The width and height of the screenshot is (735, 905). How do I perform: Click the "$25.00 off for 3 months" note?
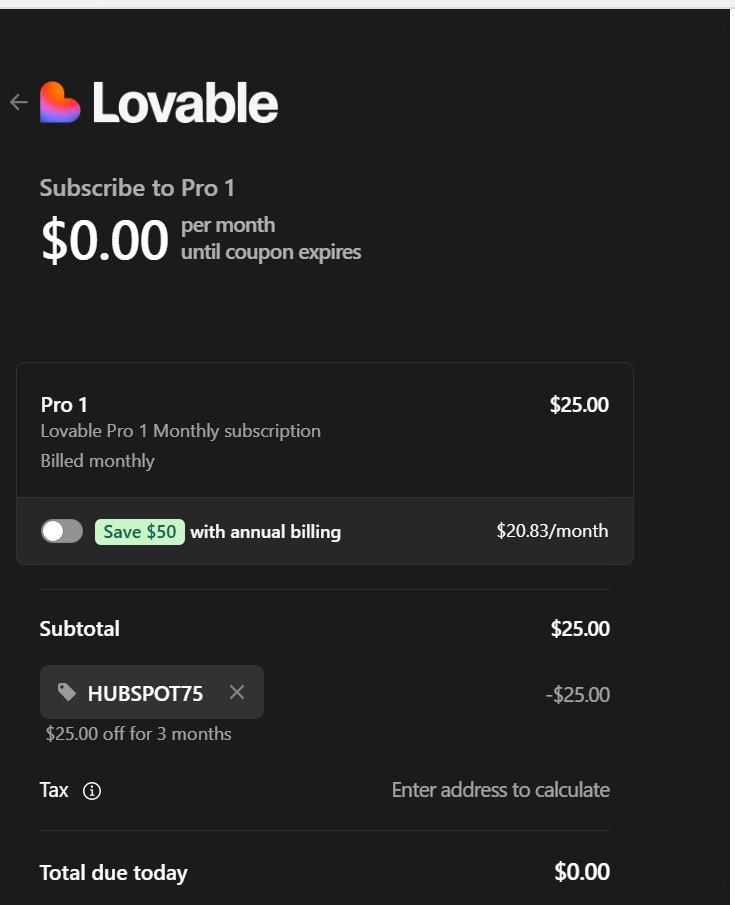[138, 734]
